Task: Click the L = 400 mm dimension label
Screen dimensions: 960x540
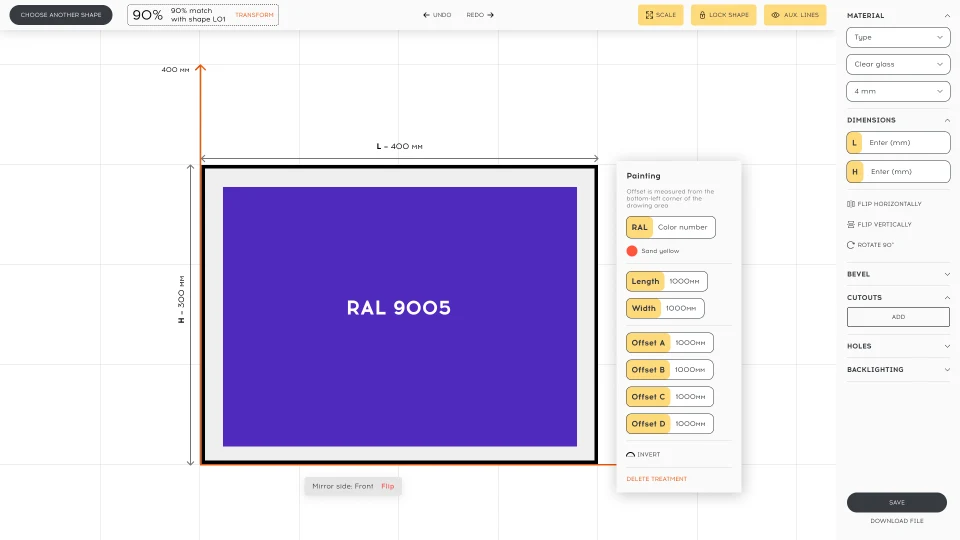Action: pos(399,146)
